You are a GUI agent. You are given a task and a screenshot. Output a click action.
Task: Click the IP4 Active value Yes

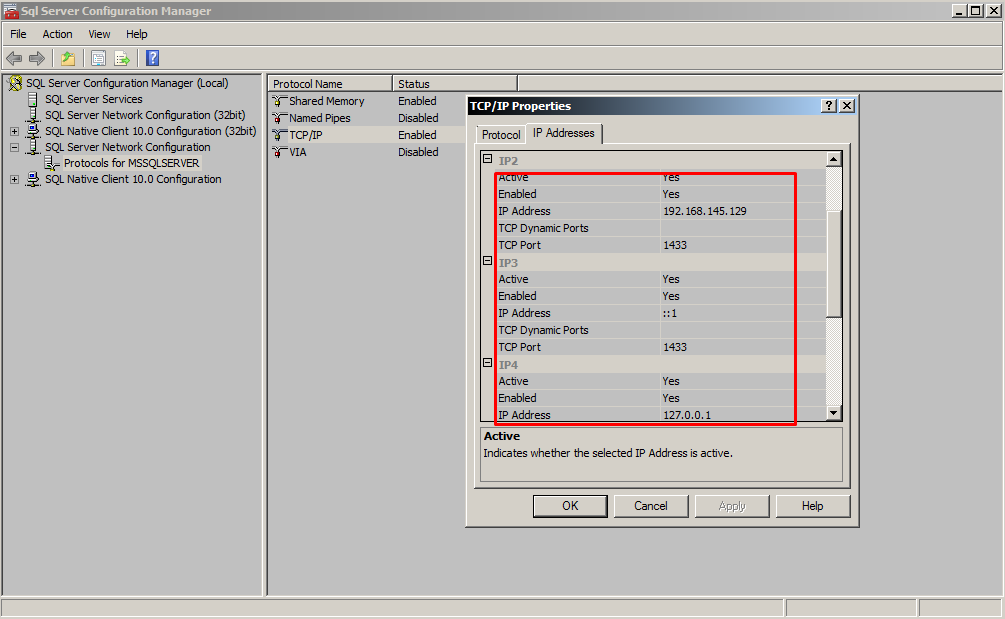coord(671,381)
